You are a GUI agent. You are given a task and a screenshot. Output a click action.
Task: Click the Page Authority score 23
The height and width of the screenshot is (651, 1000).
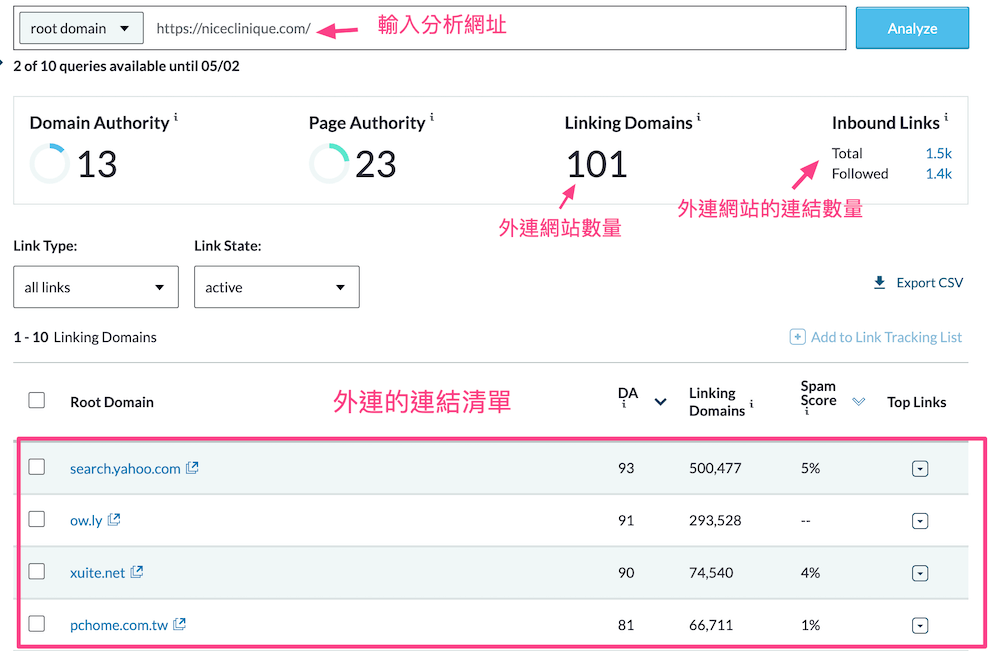376,165
